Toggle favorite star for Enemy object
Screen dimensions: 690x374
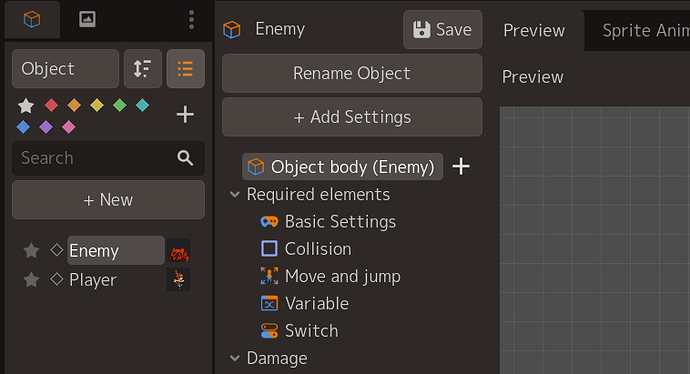click(x=31, y=251)
